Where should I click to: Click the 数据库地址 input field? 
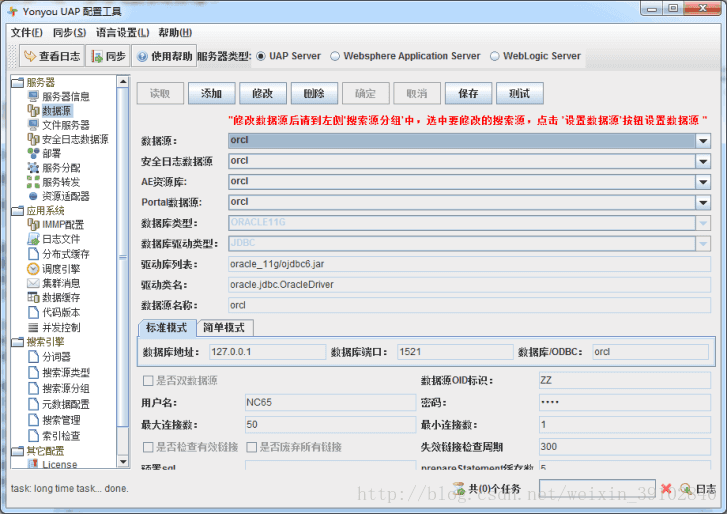(x=267, y=352)
